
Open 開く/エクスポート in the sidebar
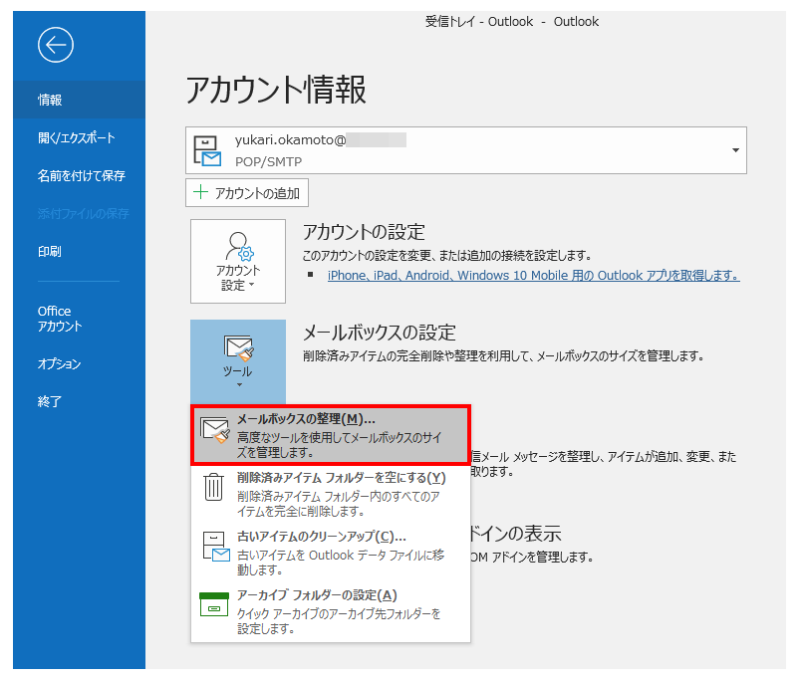(76, 138)
